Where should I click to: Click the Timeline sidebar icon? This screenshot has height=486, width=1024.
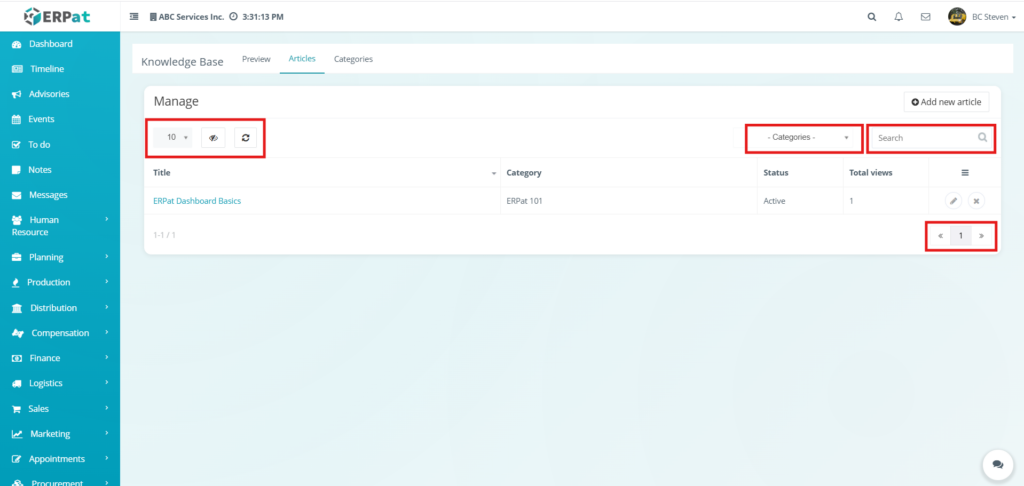18,69
